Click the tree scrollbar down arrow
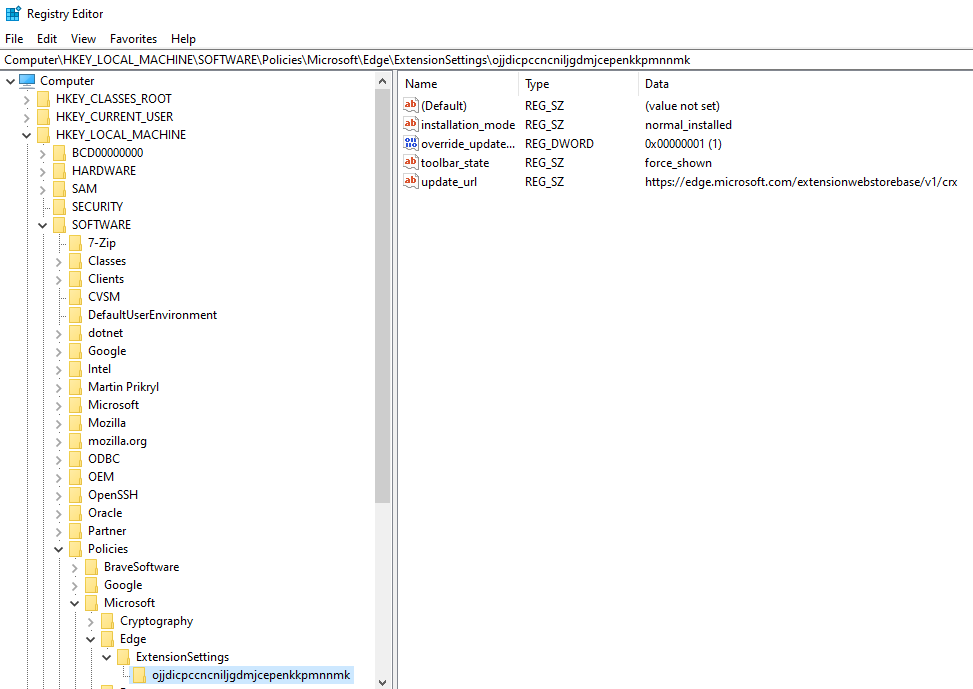Screen dimensions: 973x689 [x=382, y=682]
